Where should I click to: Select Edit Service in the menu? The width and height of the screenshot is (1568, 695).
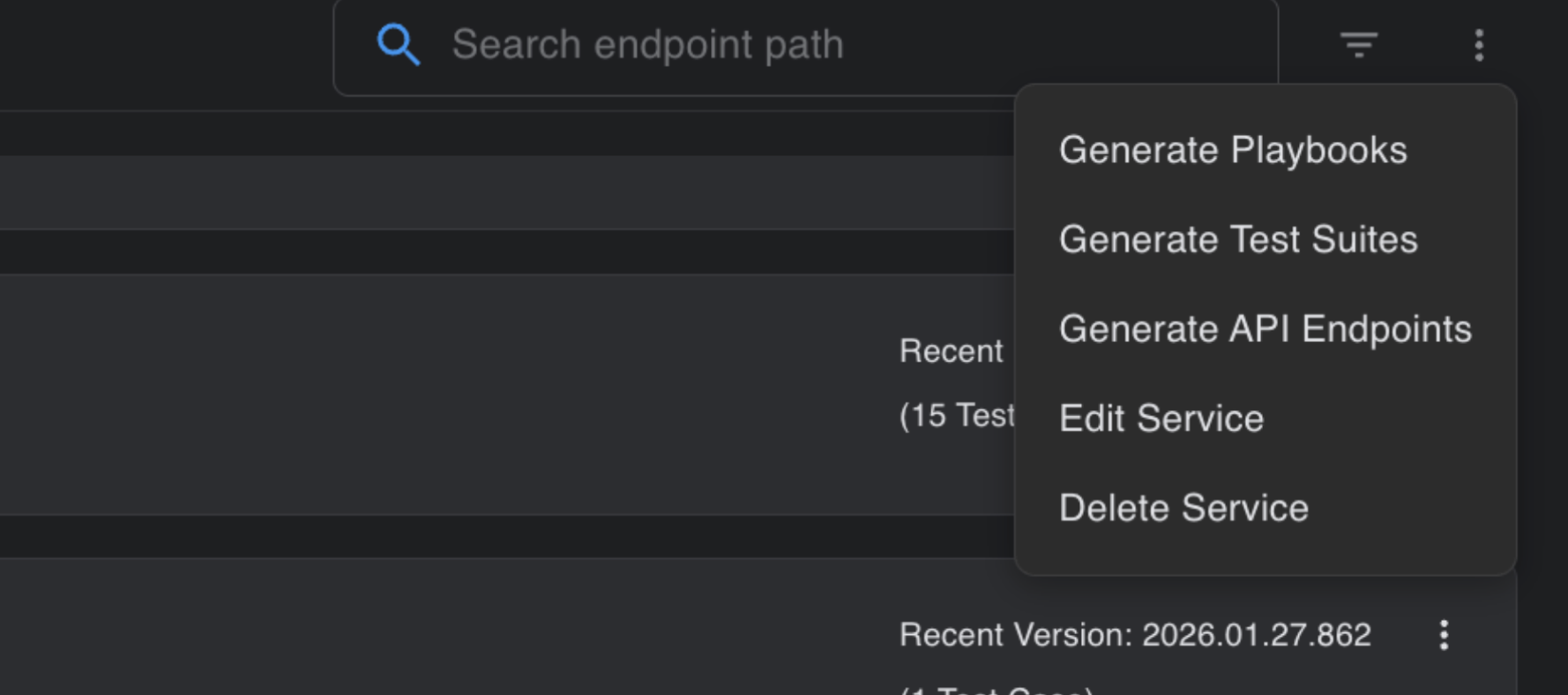[x=1161, y=419]
